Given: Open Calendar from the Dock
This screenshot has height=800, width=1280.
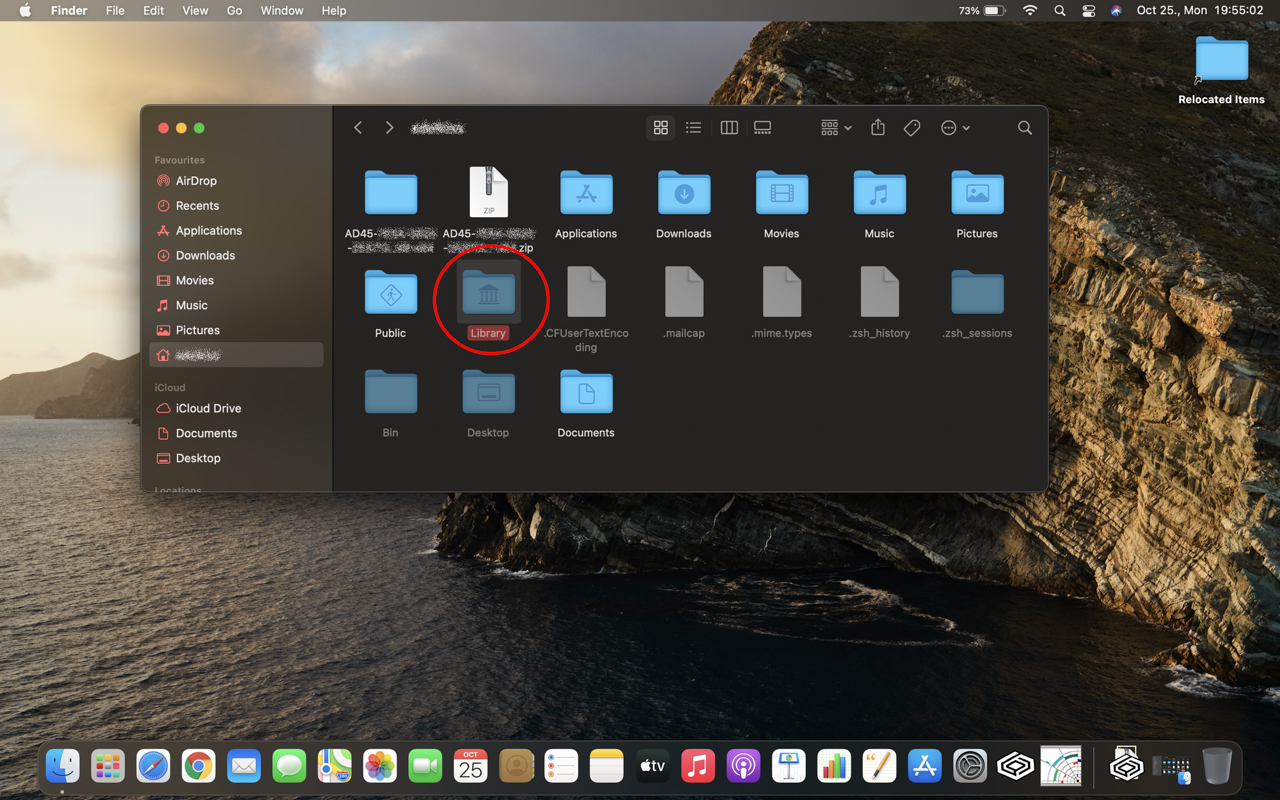Looking at the screenshot, I should tap(470, 767).
